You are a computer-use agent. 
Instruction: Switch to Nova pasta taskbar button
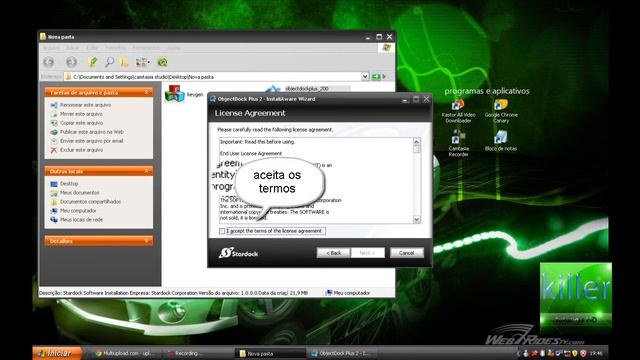click(271, 353)
